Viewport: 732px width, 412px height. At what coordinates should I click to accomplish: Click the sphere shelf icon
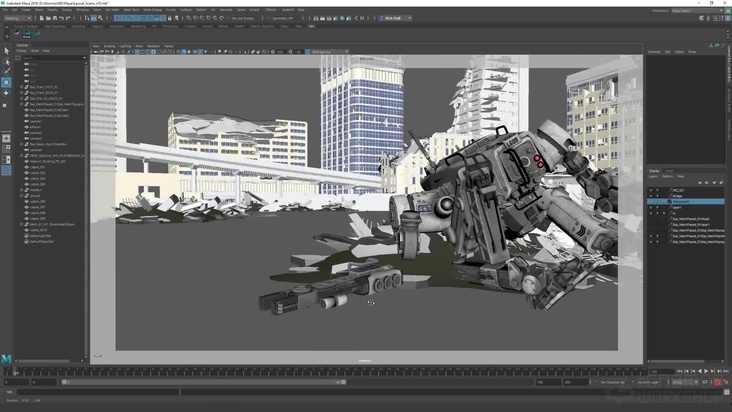click(x=17, y=32)
